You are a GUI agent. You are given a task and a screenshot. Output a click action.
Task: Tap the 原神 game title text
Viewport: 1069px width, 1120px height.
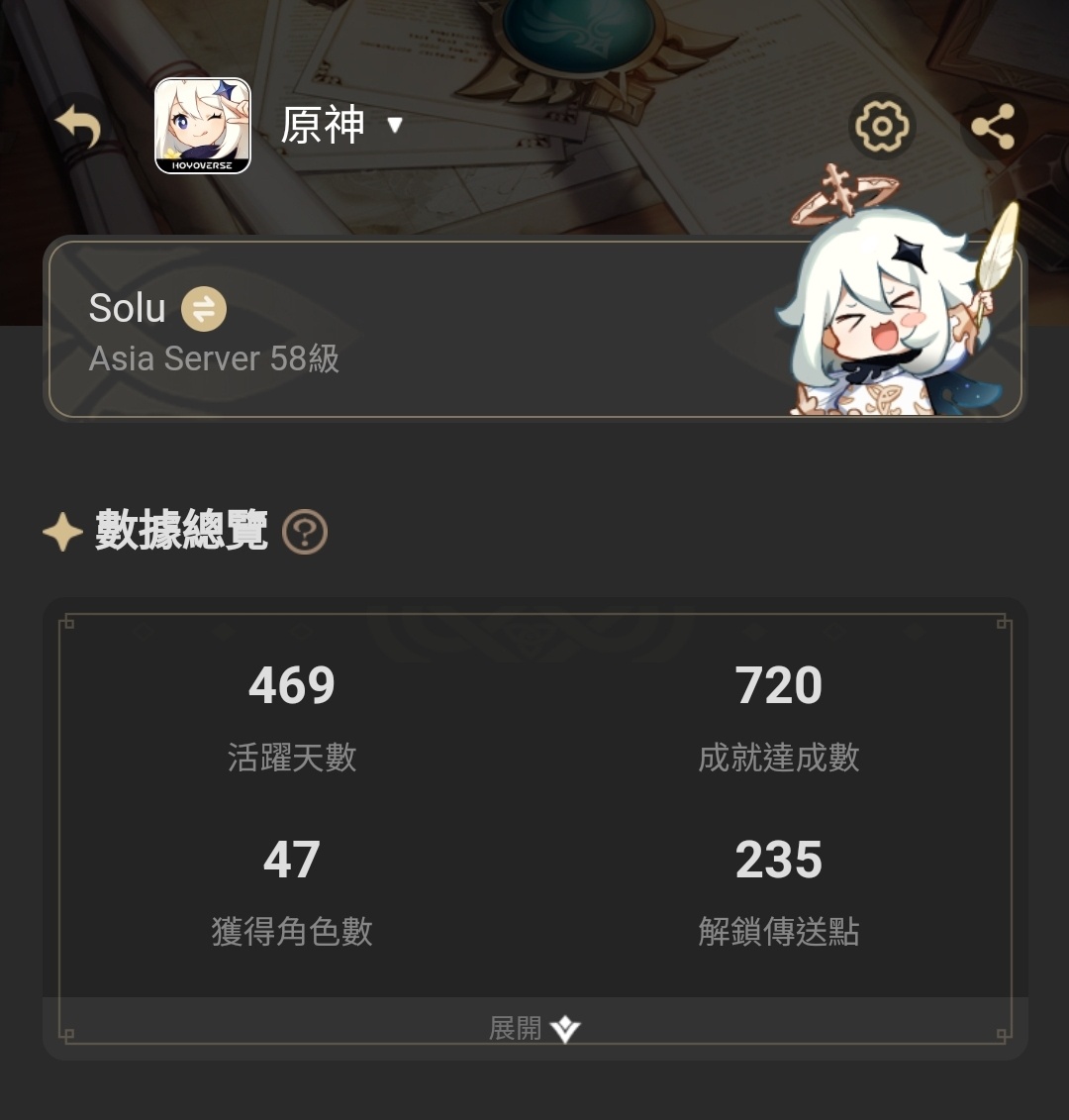(323, 125)
